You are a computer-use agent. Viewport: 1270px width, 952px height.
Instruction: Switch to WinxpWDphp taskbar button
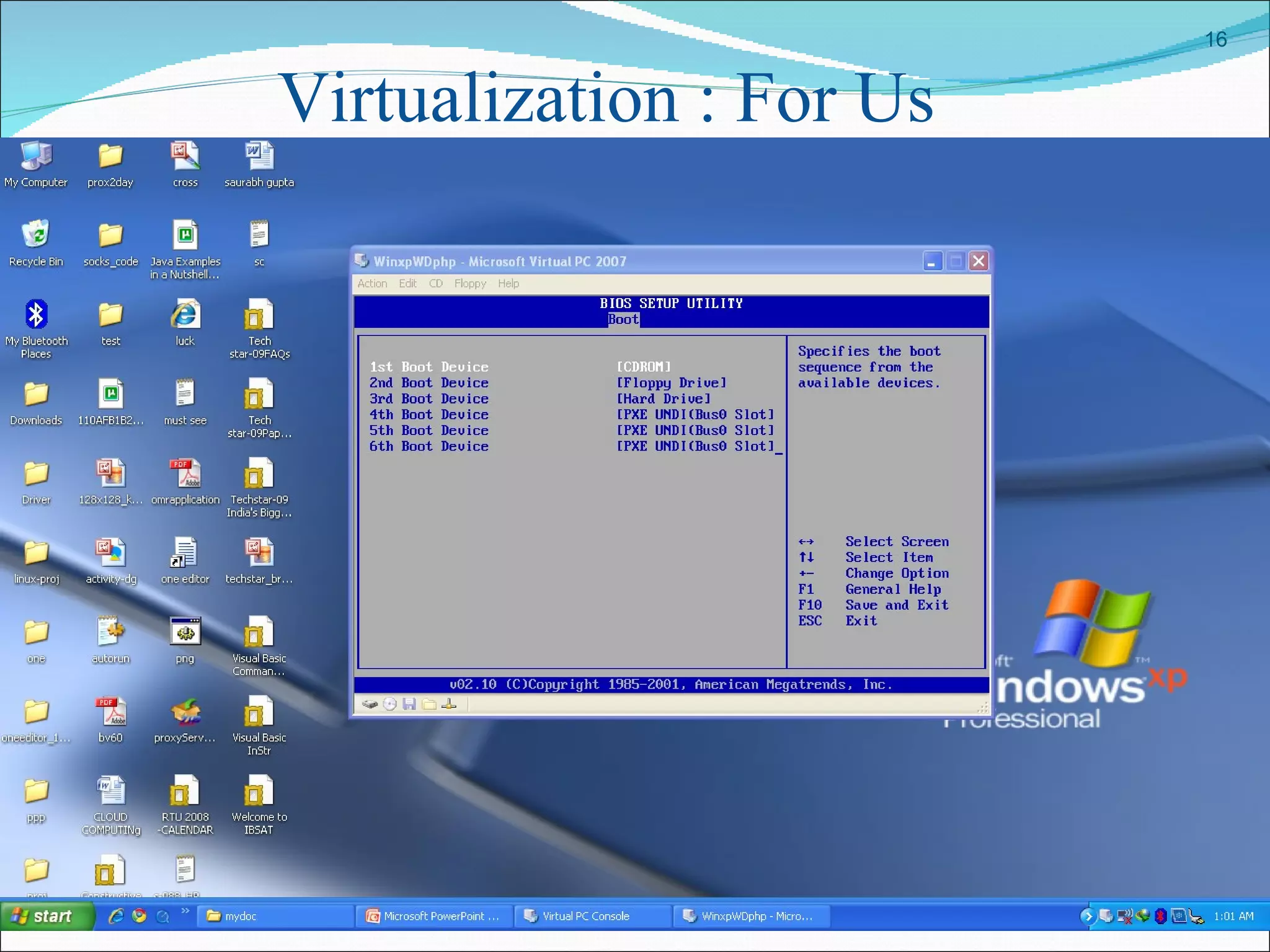(752, 916)
